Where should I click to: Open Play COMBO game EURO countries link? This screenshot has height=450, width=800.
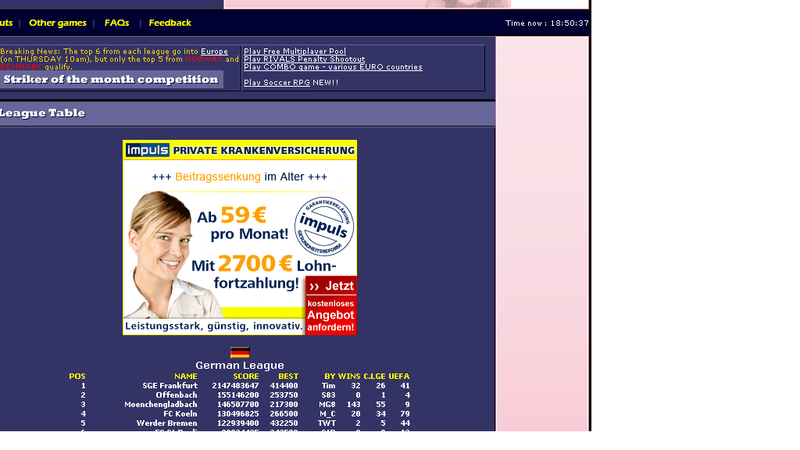point(333,67)
